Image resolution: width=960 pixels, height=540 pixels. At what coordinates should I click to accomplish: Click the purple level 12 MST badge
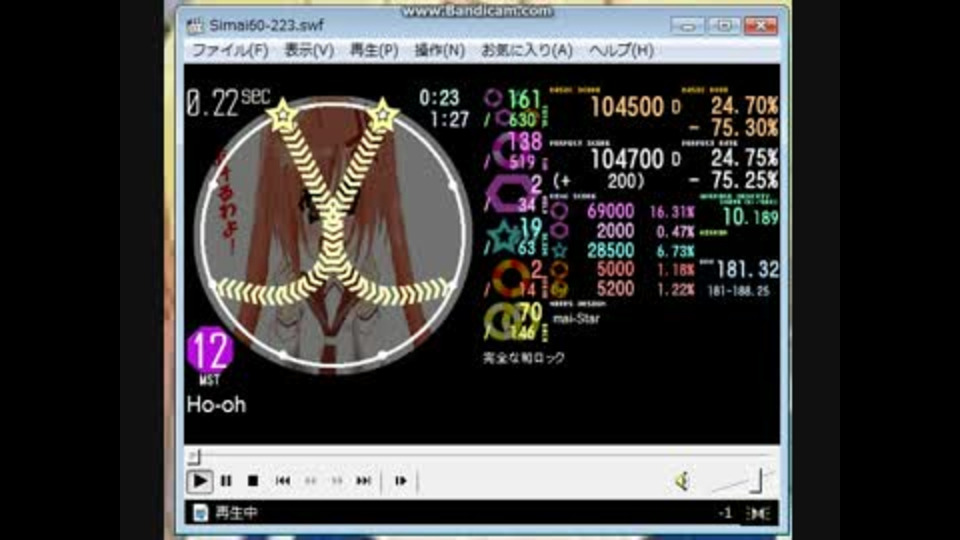[209, 350]
